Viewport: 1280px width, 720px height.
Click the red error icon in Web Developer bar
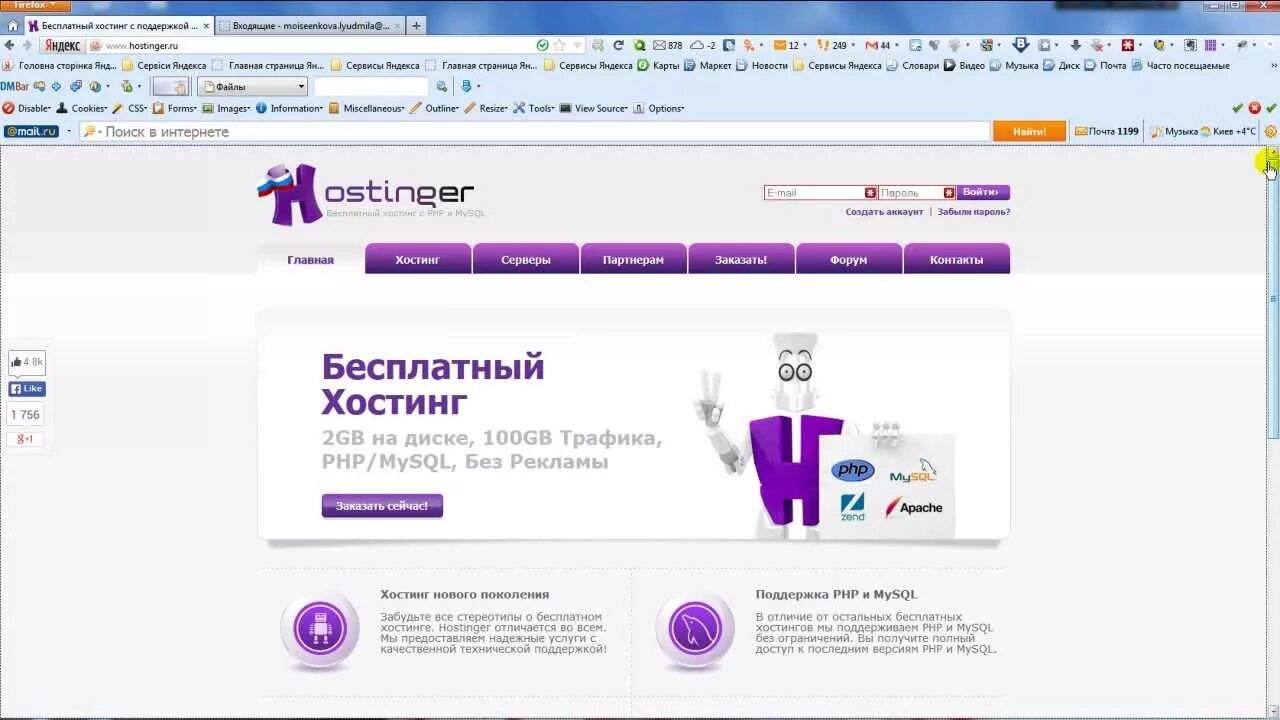(1255, 108)
